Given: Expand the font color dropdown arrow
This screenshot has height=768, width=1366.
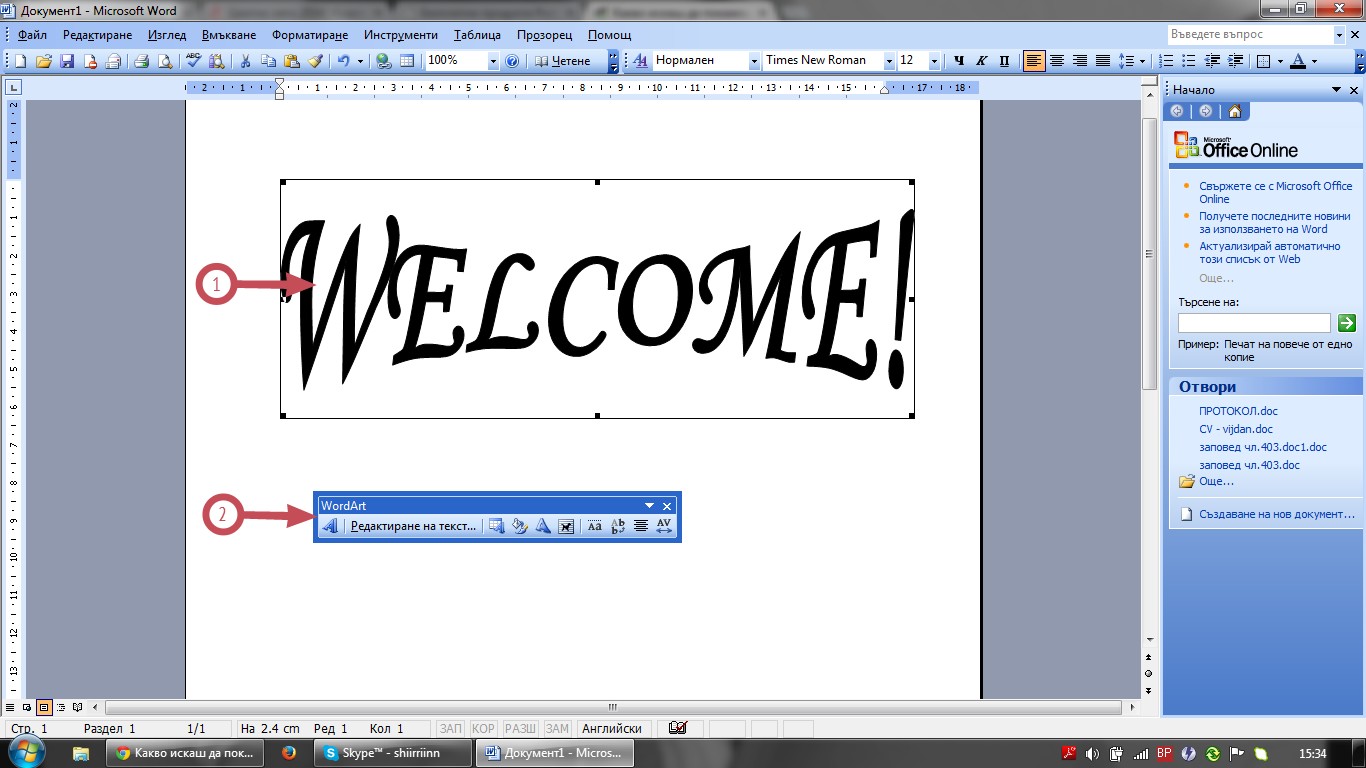Looking at the screenshot, I should [x=1315, y=61].
